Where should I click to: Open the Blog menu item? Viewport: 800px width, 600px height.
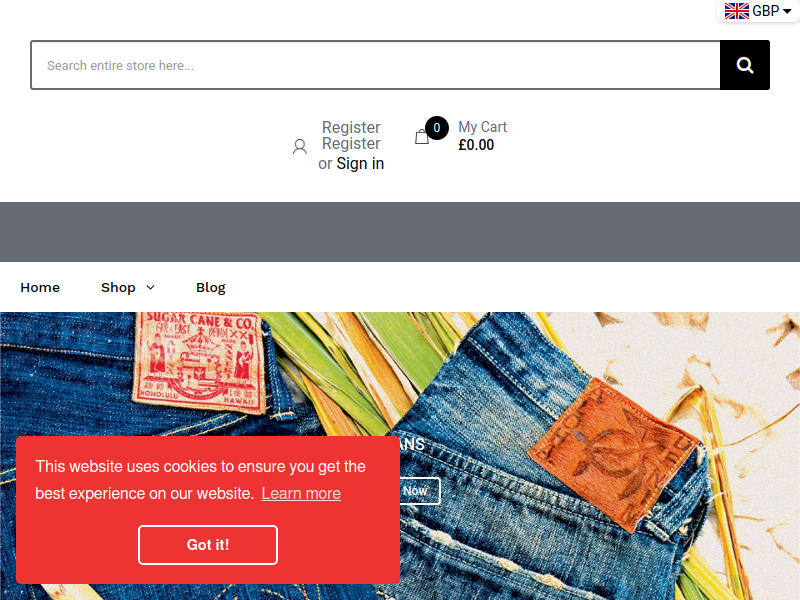(x=211, y=288)
